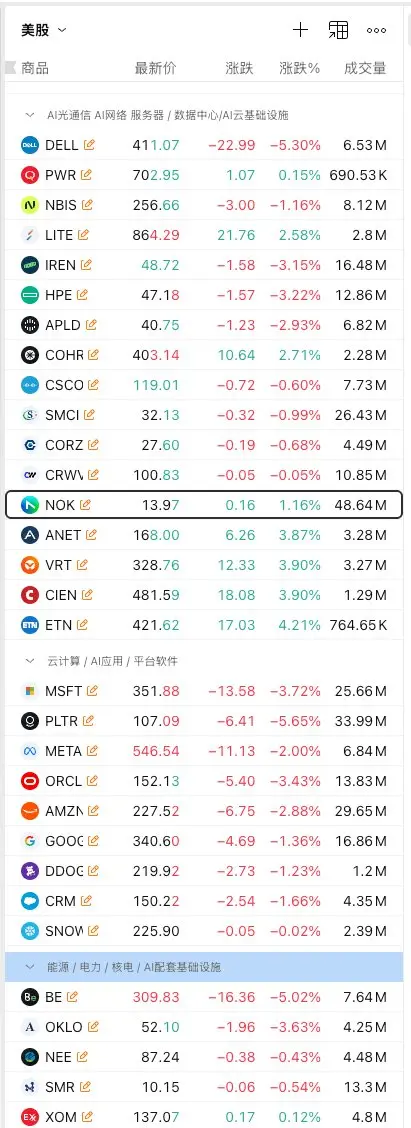Select the XOM row
This screenshot has height=1128, width=411.
[204, 1117]
